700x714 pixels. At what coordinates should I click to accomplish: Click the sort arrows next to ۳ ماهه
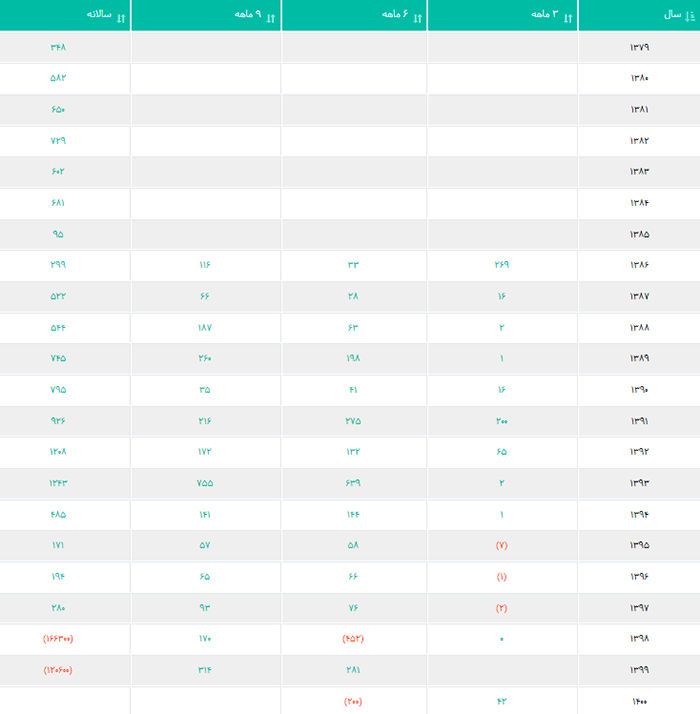[569, 16]
